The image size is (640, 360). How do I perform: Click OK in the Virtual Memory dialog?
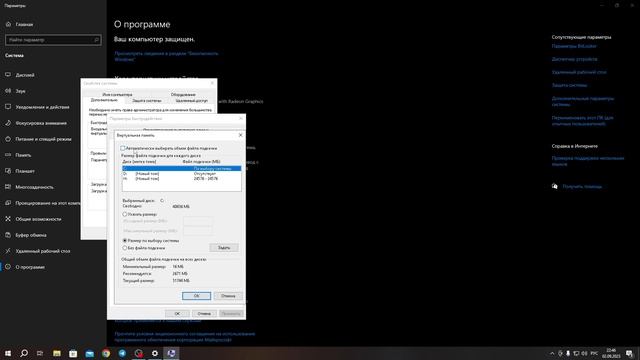point(196,296)
